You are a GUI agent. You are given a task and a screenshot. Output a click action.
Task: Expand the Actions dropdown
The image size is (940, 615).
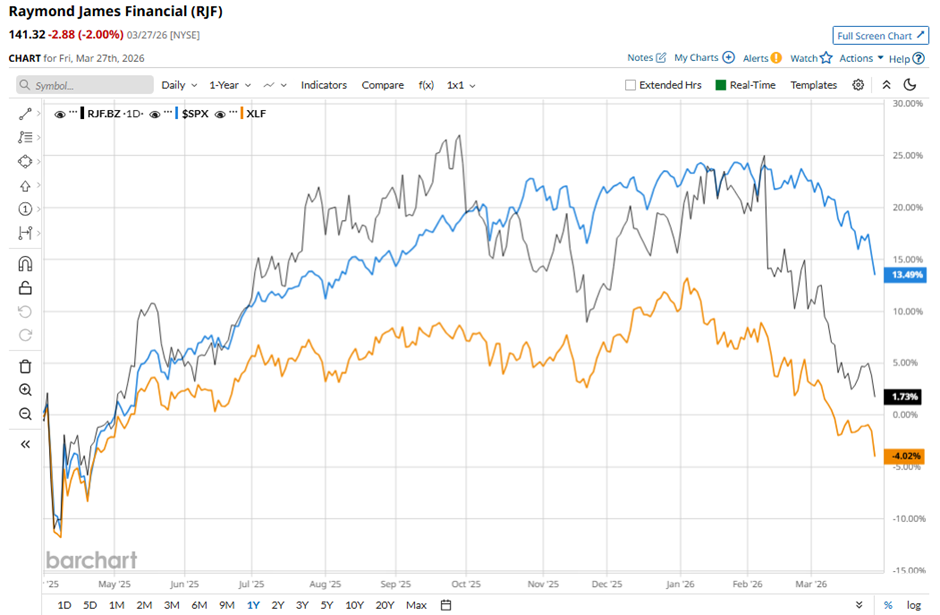pos(861,58)
